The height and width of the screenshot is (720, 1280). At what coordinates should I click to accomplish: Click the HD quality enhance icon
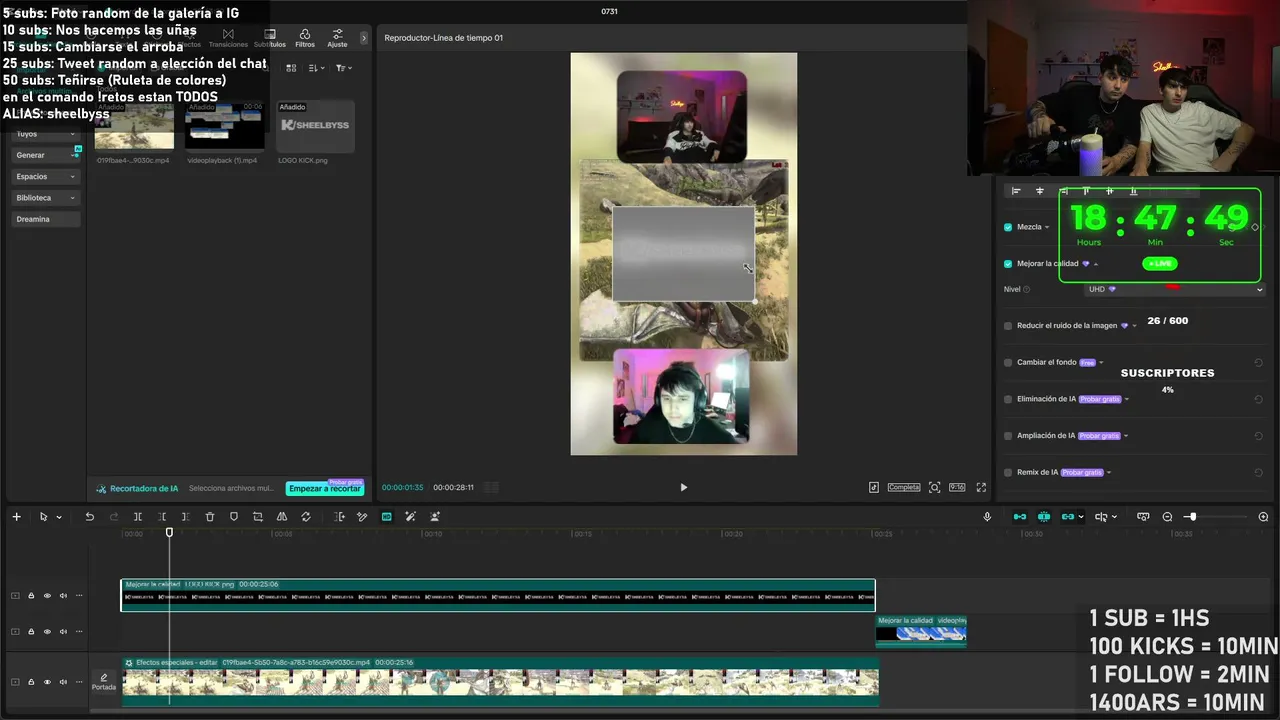point(387,517)
